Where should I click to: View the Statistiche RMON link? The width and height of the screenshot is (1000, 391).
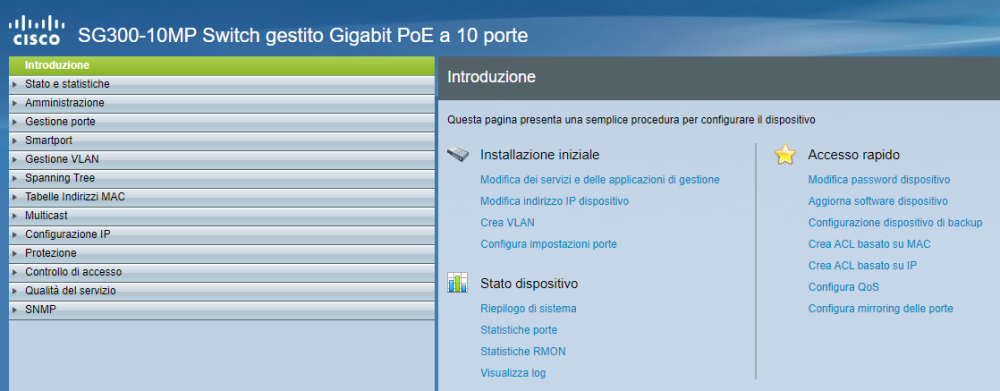523,351
